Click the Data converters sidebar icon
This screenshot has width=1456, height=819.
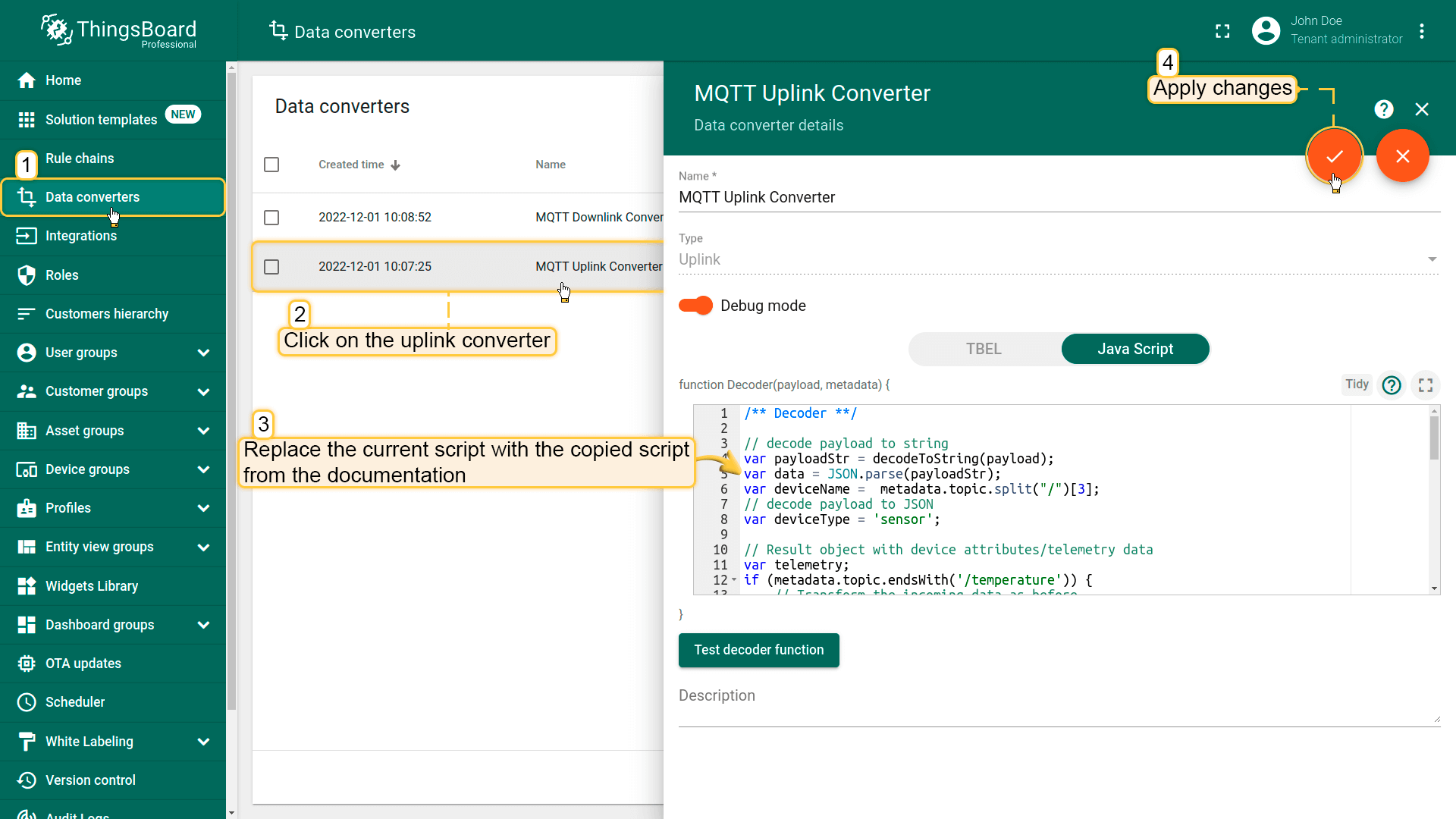click(27, 196)
